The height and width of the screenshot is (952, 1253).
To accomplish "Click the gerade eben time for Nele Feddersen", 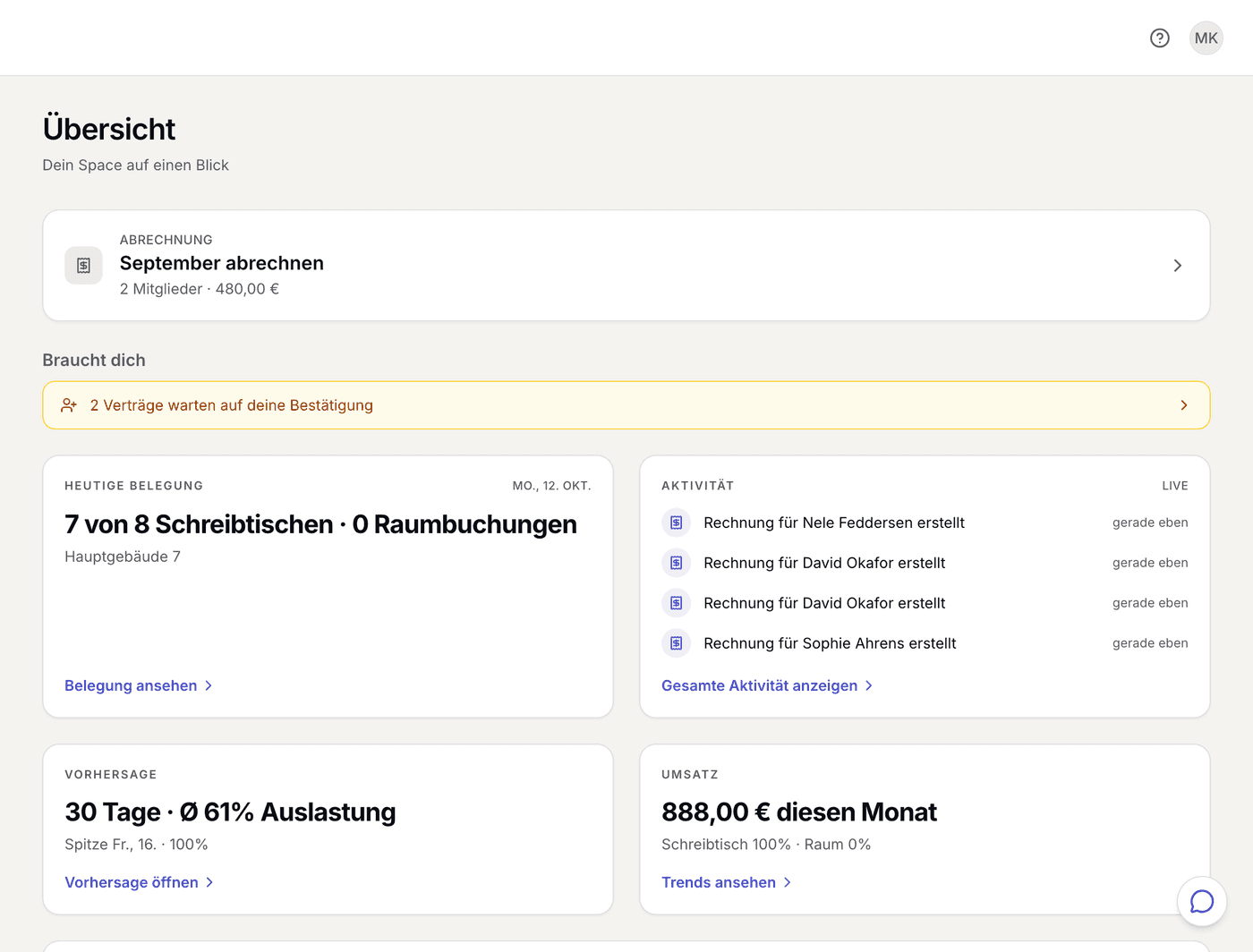I will coord(1150,523).
